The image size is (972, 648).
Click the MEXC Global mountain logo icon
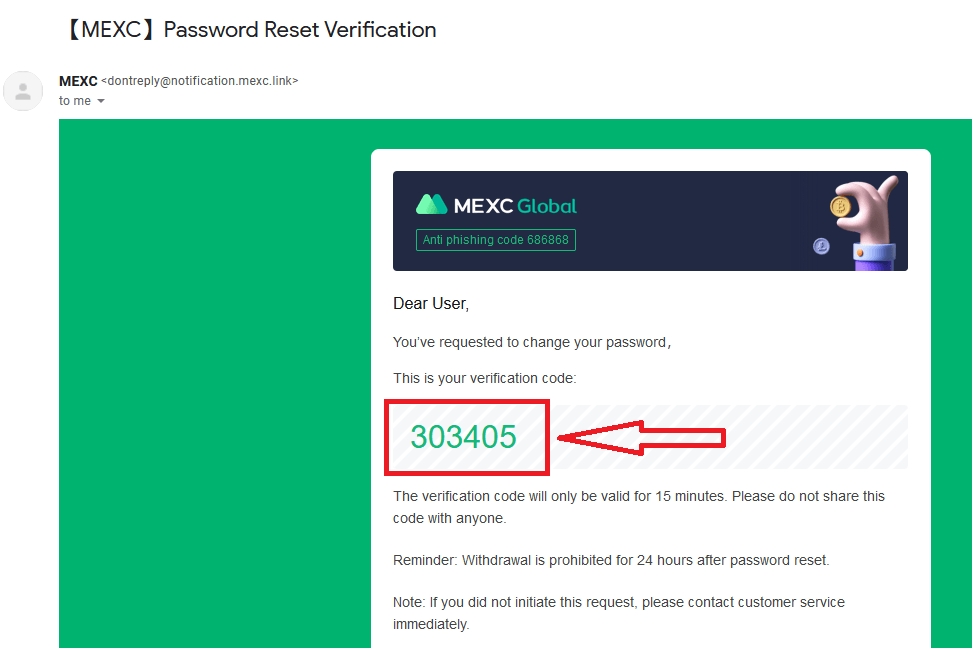[x=431, y=205]
